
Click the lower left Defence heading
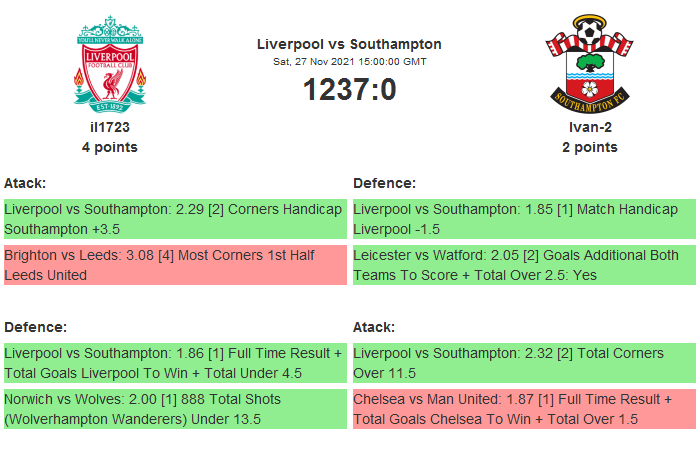click(x=35, y=327)
